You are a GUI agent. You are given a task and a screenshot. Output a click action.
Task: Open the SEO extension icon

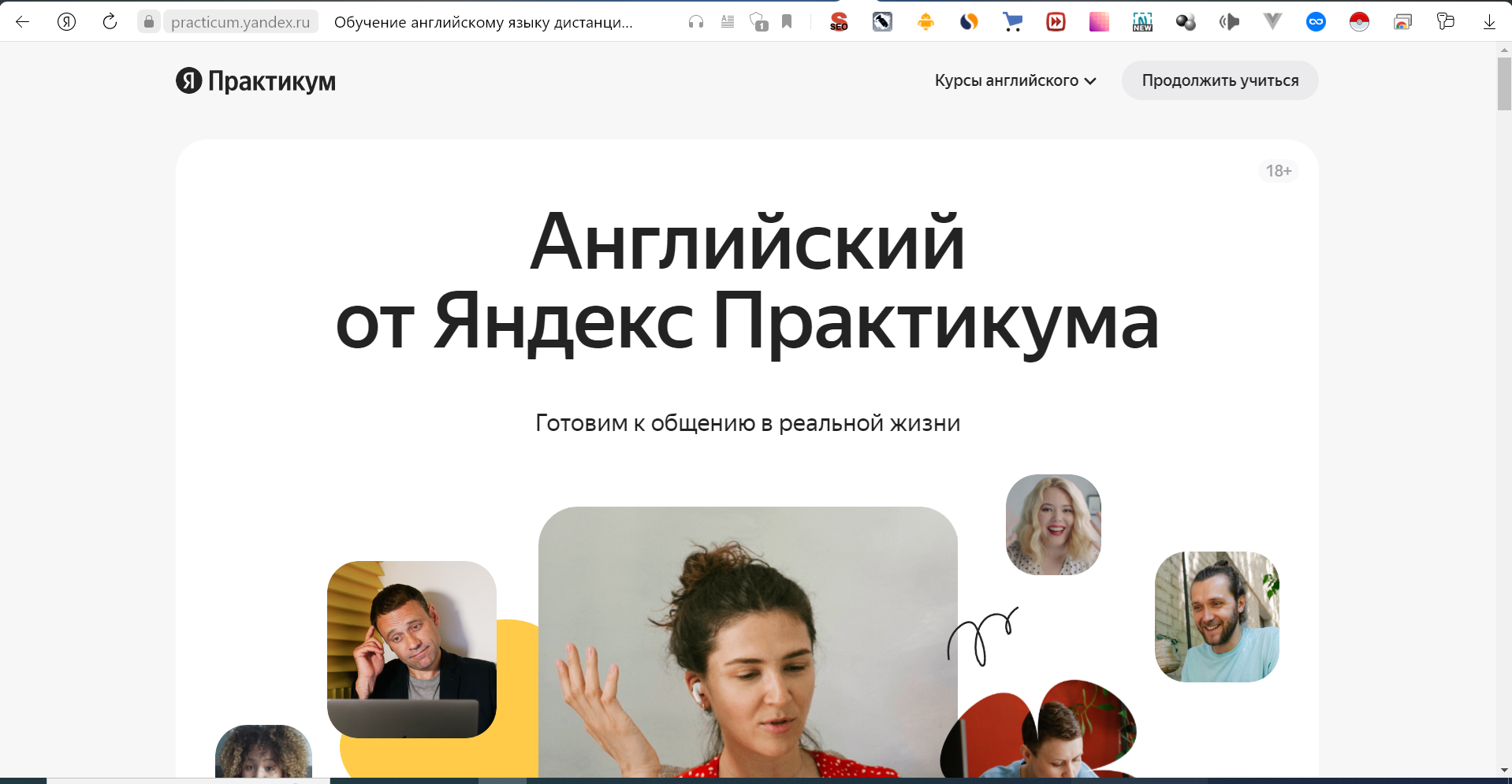(x=839, y=22)
